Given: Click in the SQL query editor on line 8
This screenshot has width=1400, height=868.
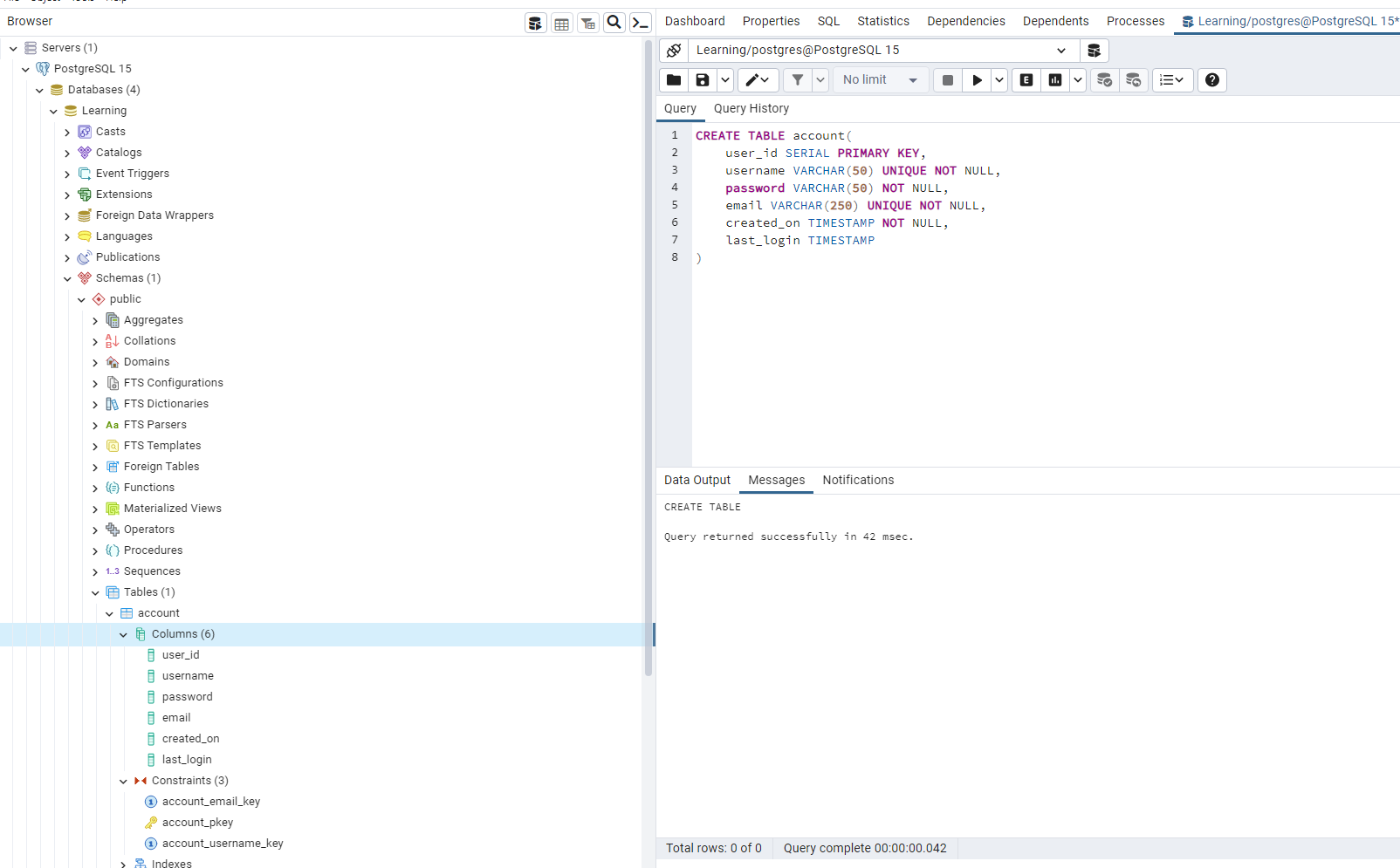Looking at the screenshot, I should [1046, 257].
